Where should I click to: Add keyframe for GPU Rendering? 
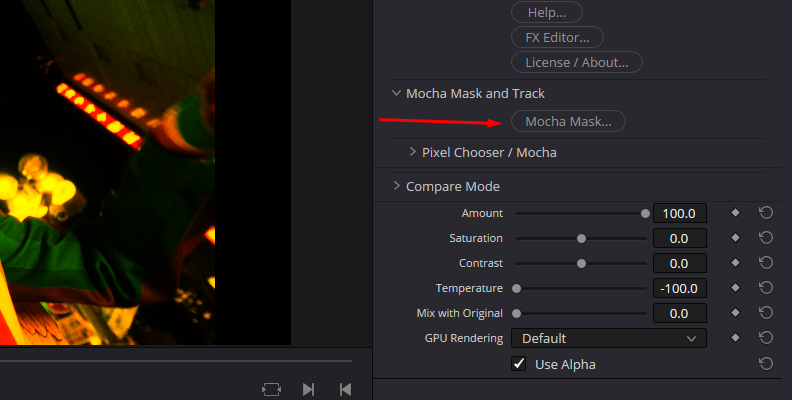[735, 337]
